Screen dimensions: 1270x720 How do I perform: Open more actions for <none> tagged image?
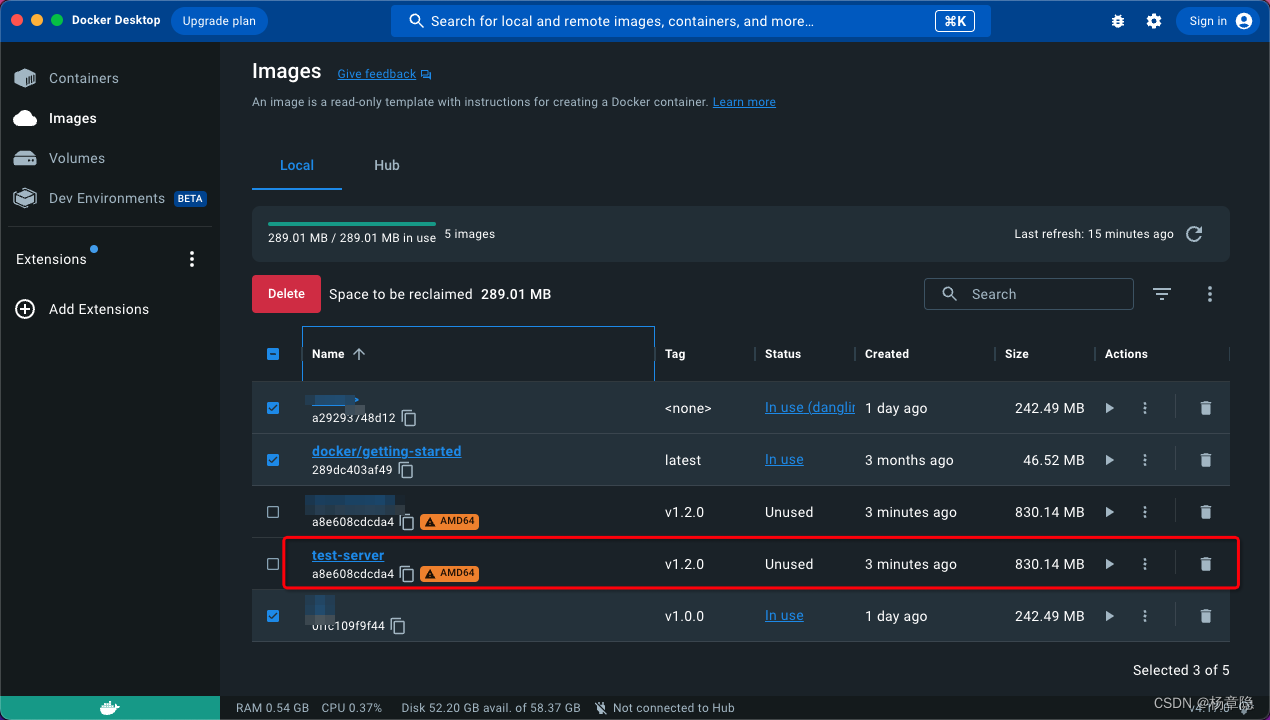click(1145, 408)
